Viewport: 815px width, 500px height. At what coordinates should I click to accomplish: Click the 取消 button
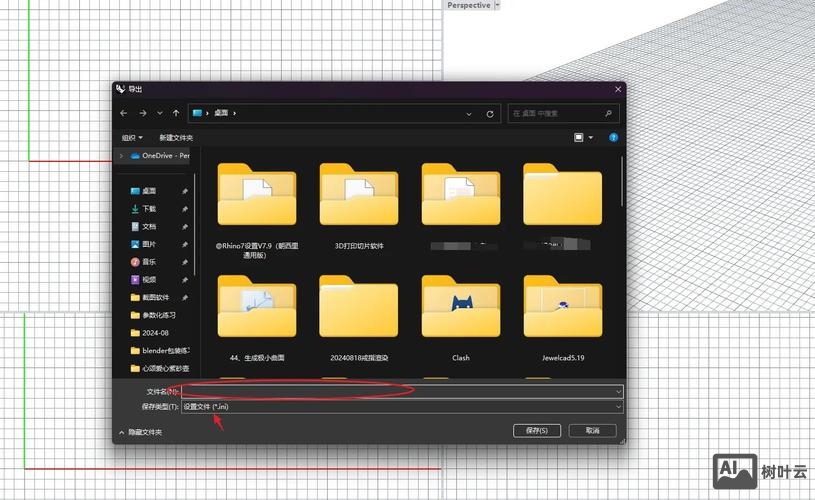(x=592, y=430)
